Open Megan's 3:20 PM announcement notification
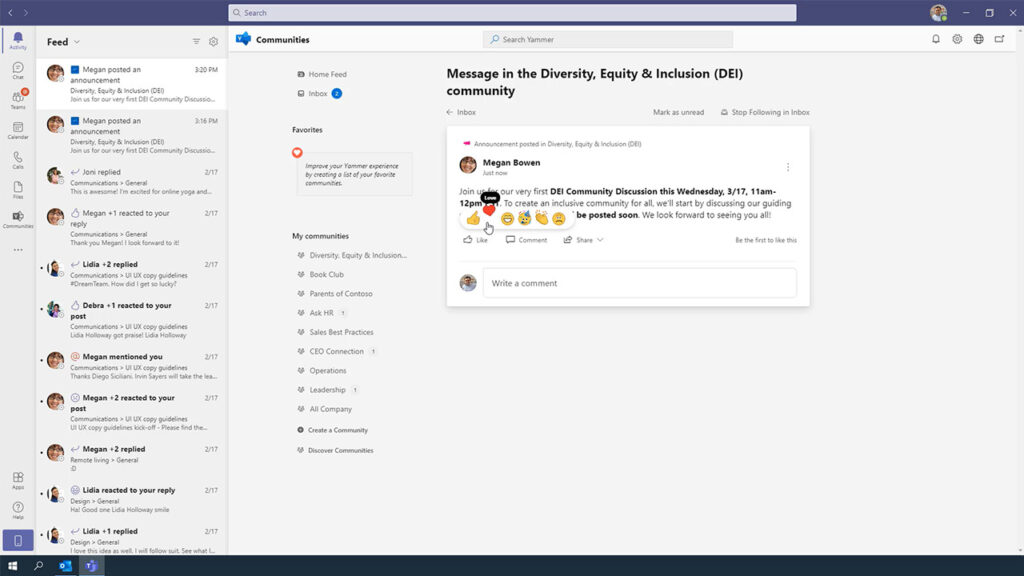This screenshot has height=576, width=1024. click(131, 84)
